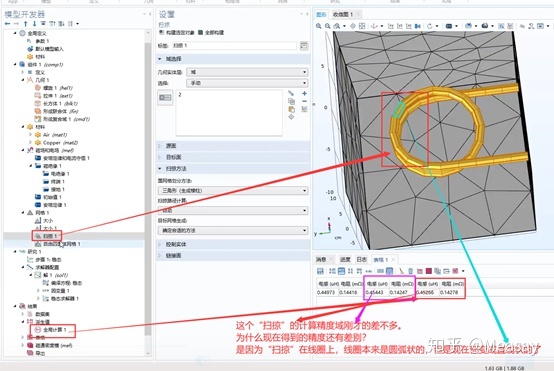
Task: Click the blue scene light icon in Graphics toolbar
Action: tap(449, 26)
